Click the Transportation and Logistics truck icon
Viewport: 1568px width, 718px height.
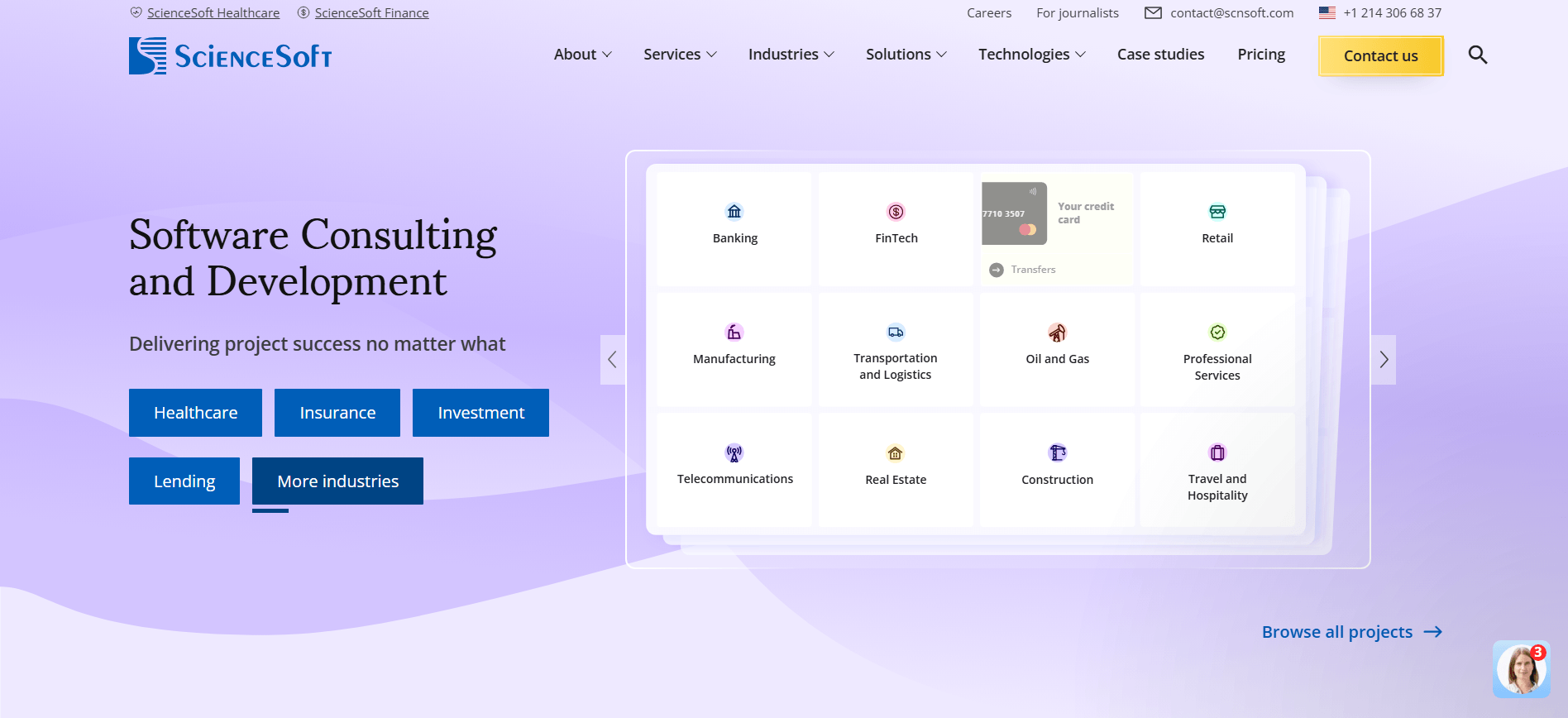pos(896,333)
